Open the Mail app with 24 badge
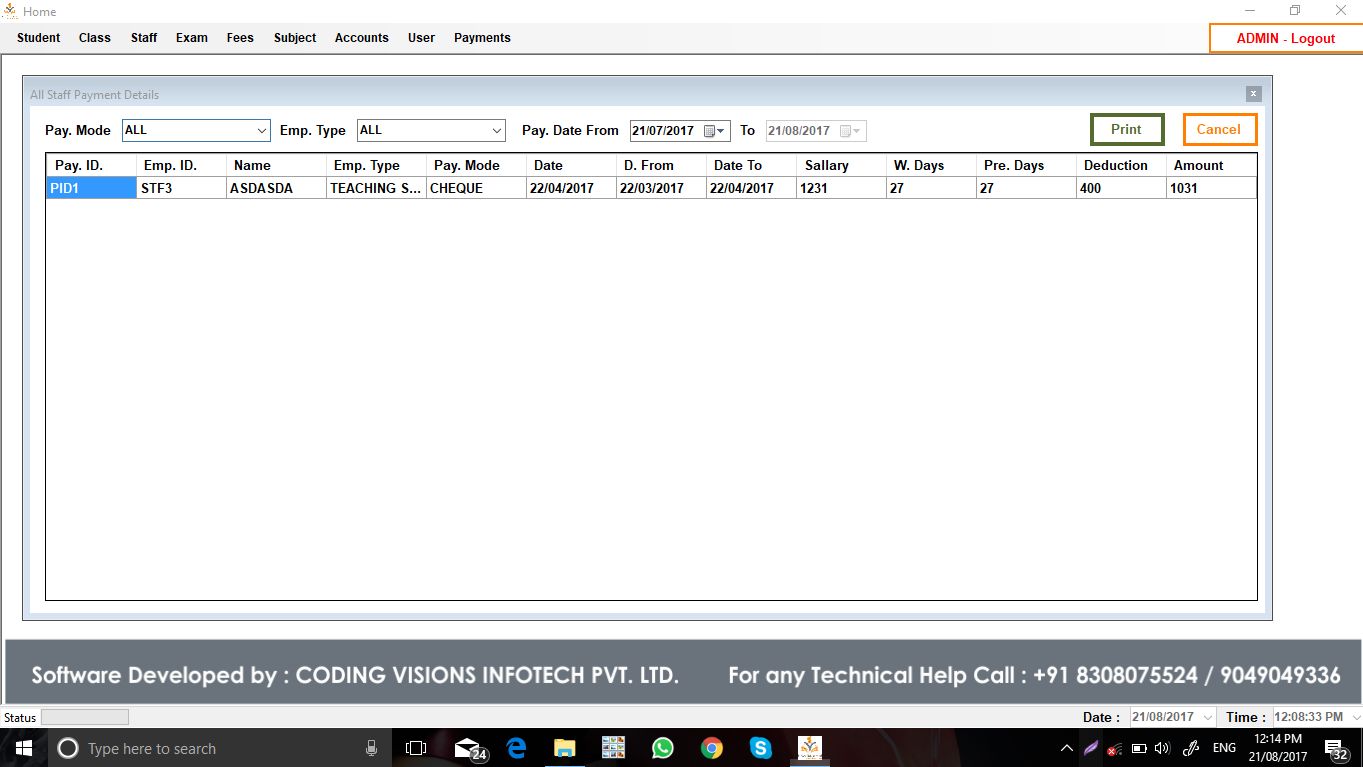Image resolution: width=1363 pixels, height=767 pixels. tap(468, 748)
